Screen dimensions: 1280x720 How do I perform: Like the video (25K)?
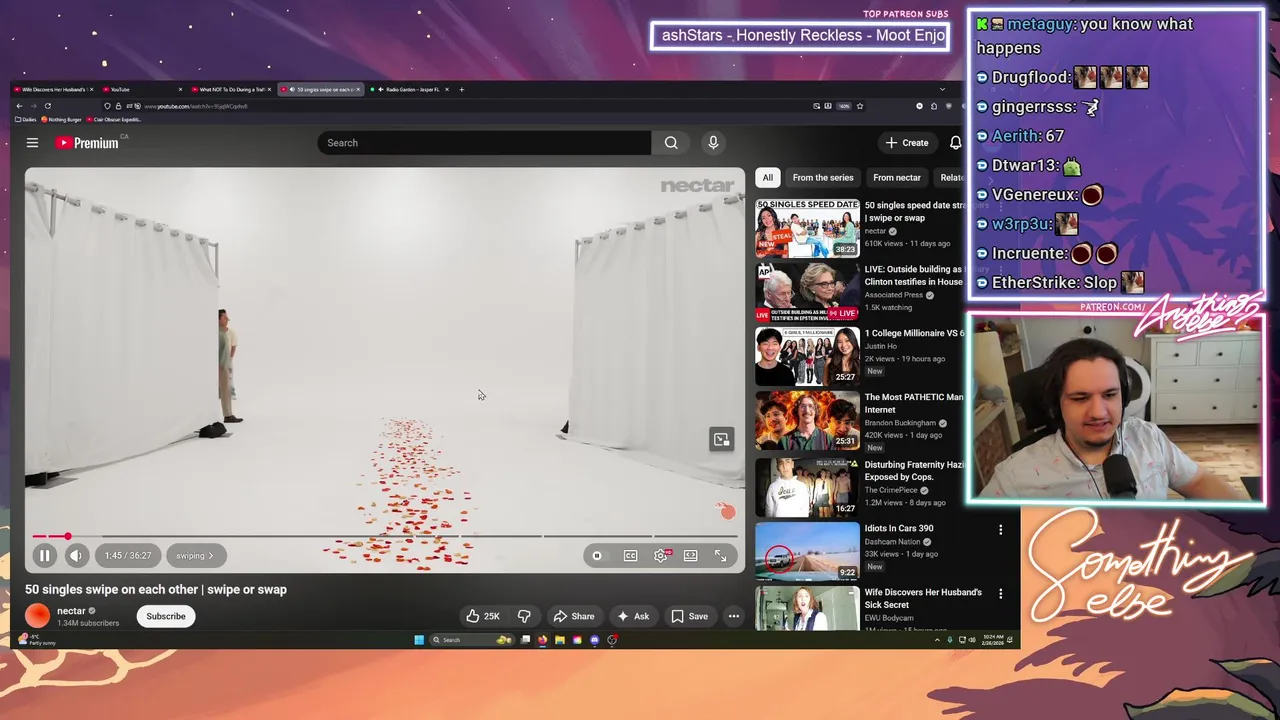point(483,616)
